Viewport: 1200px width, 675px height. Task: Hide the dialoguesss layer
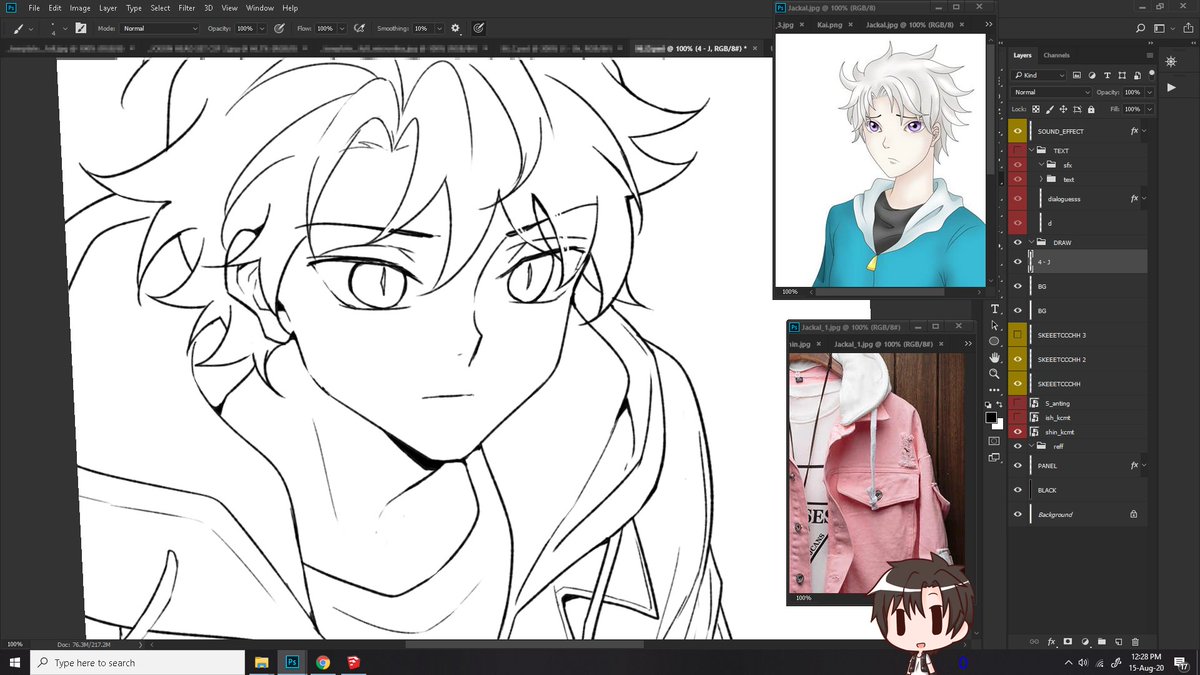tap(1018, 199)
